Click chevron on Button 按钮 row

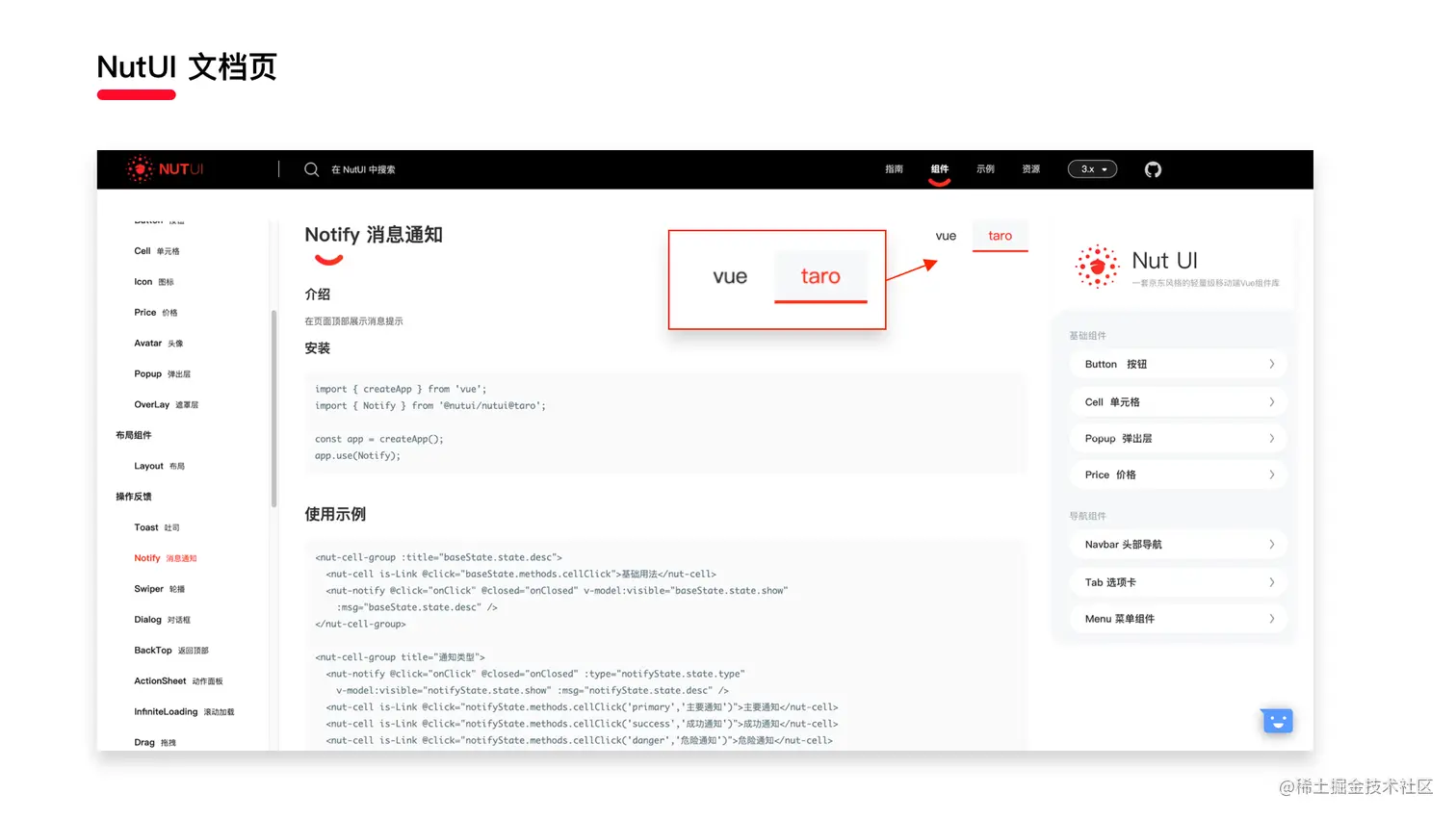(x=1272, y=365)
